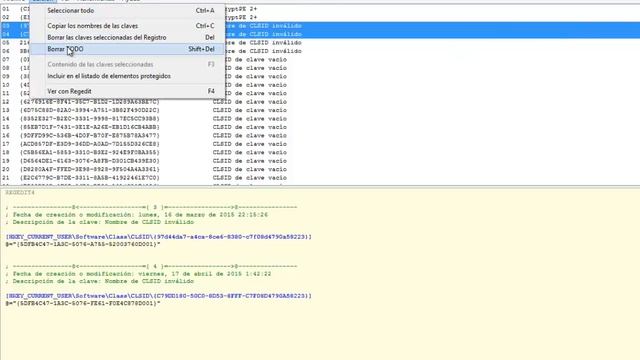Click the 'lunes, 16 de marzo' date line
Image resolution: width=640 pixels, height=360 pixels.
(137, 215)
